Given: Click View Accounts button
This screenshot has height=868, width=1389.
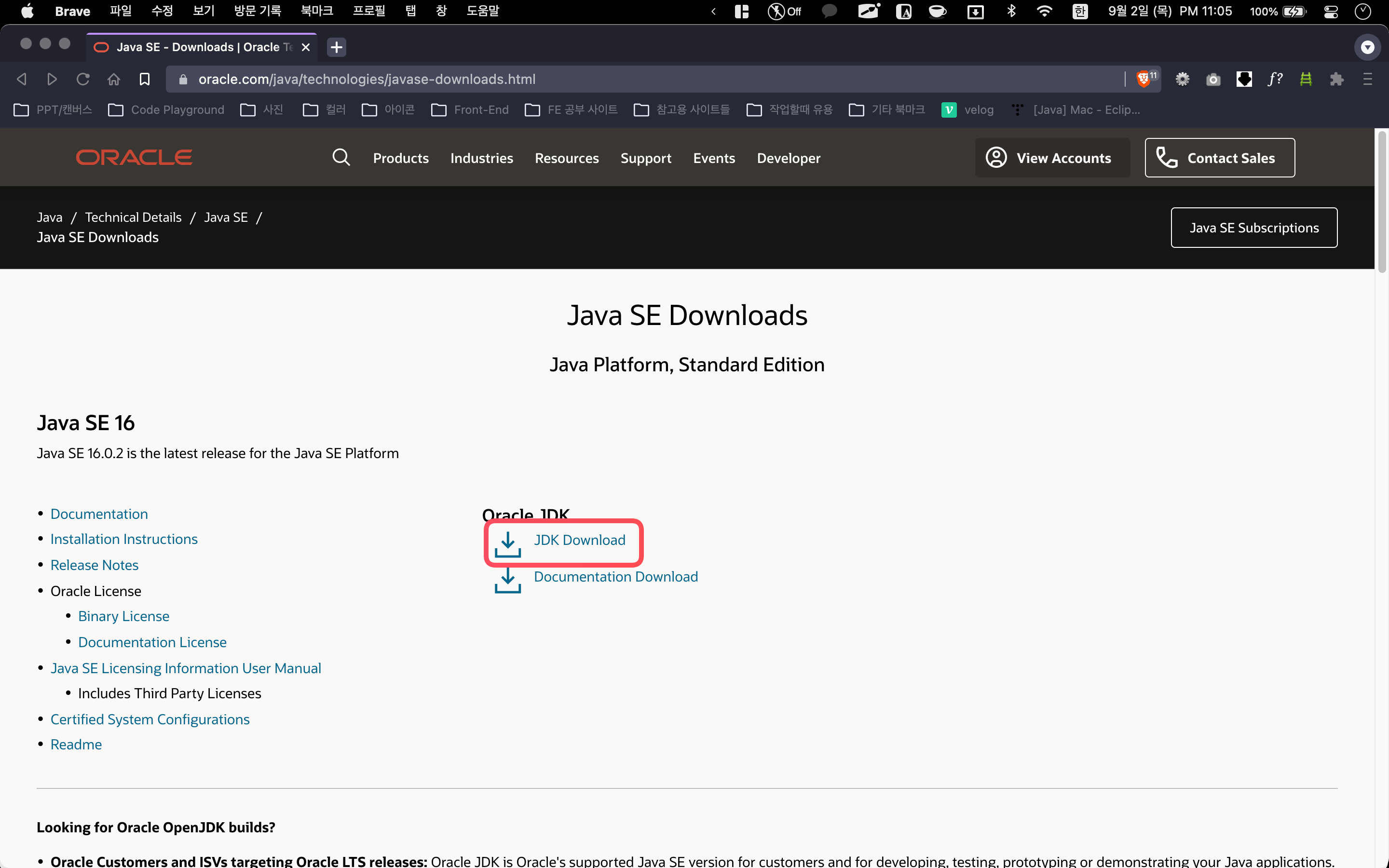Looking at the screenshot, I should tap(1053, 157).
